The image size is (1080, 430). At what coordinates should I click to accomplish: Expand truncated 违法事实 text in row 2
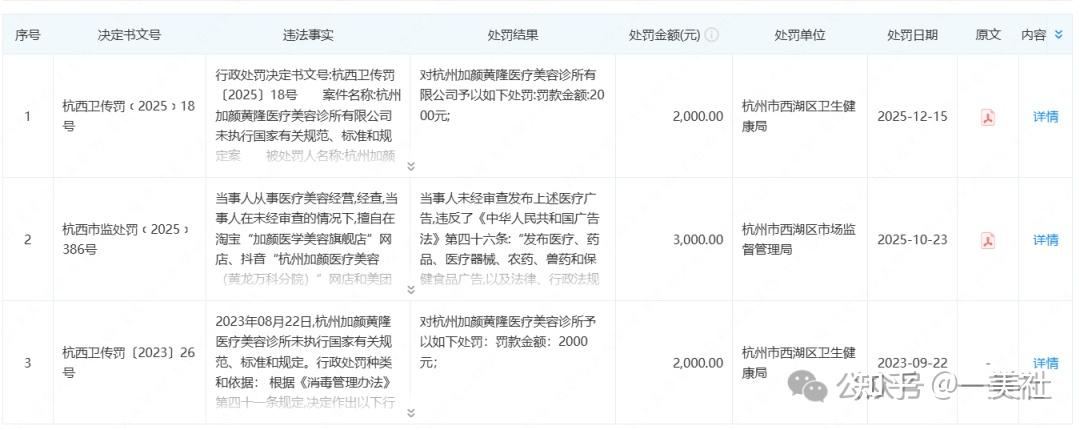point(411,289)
